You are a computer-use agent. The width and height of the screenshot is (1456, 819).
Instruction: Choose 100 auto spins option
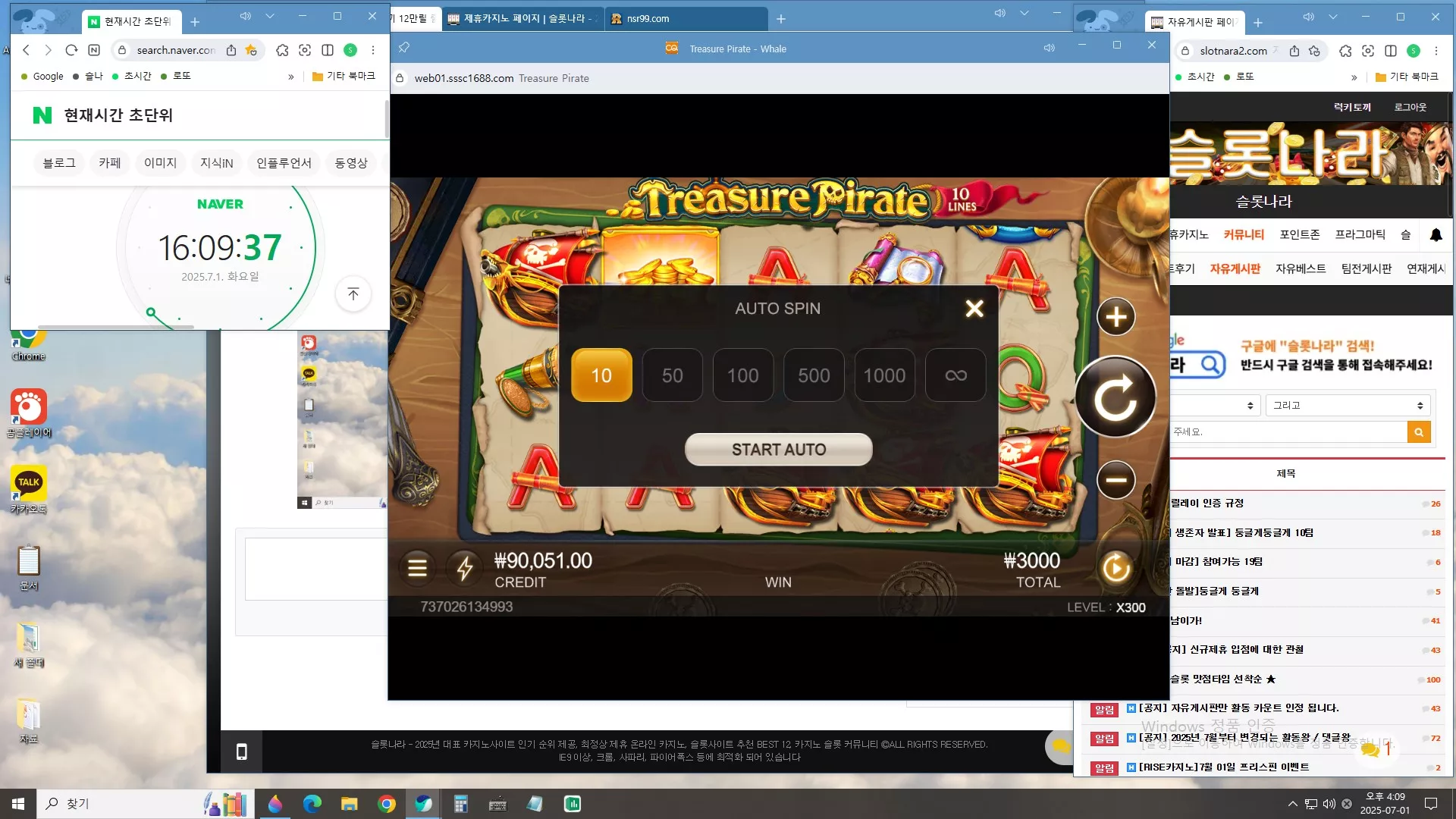point(743,375)
